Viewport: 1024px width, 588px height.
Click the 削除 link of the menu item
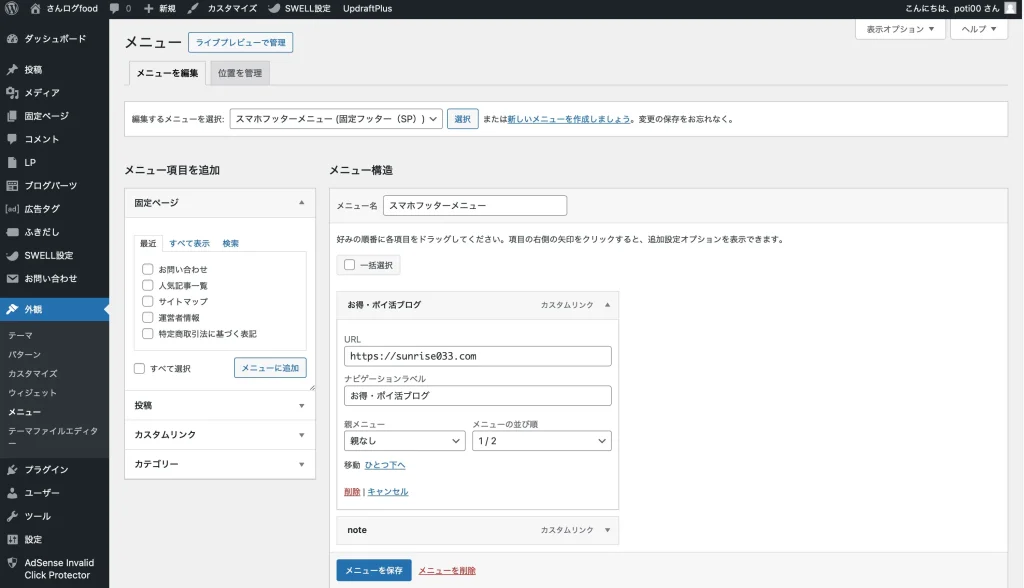352,492
